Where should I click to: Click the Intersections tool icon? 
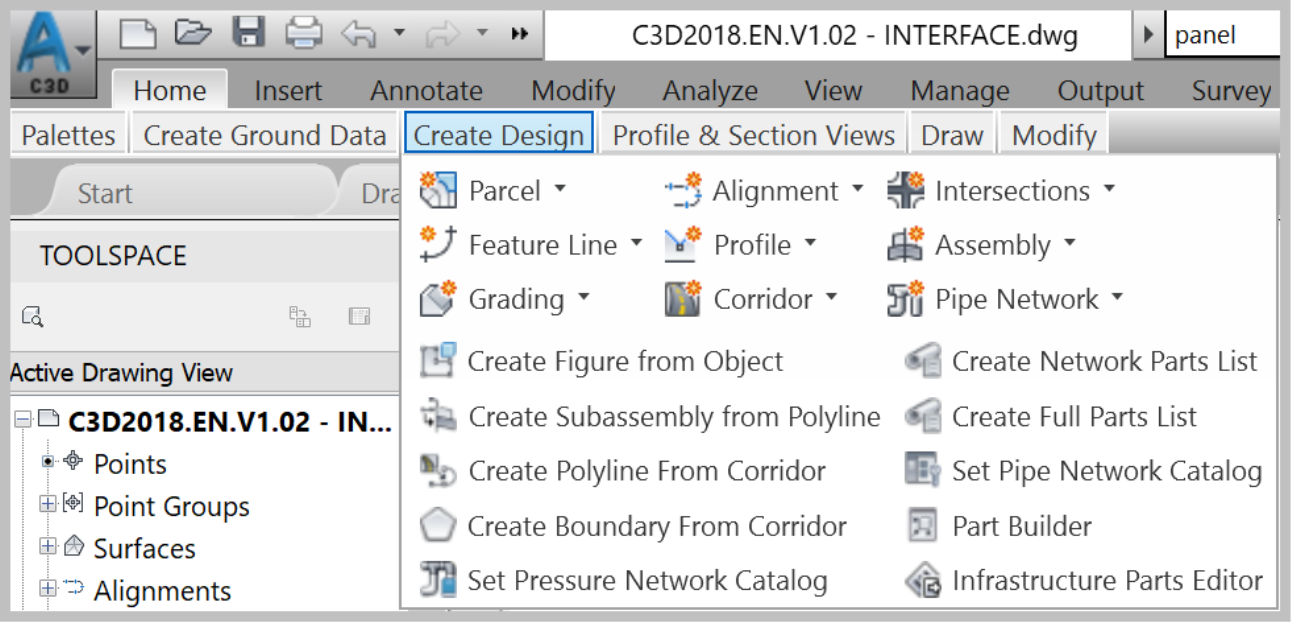pos(905,190)
